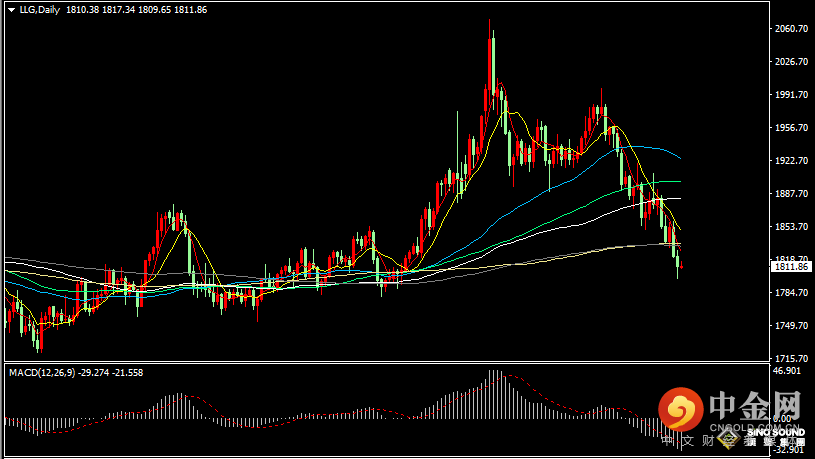Select the MACD(12,26,9) indicator label
Screen dimensions: 815x459
tap(42, 373)
